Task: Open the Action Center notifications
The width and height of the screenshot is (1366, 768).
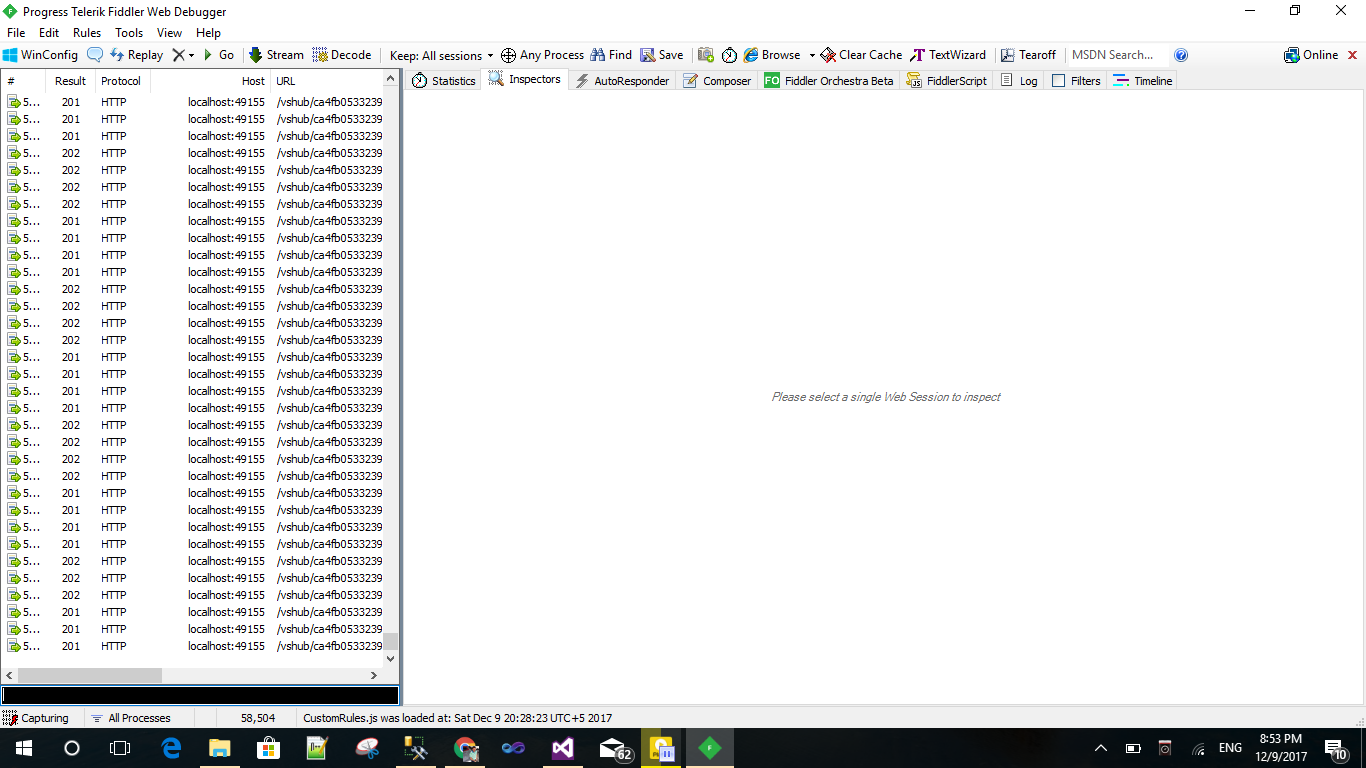Action: click(x=1335, y=748)
